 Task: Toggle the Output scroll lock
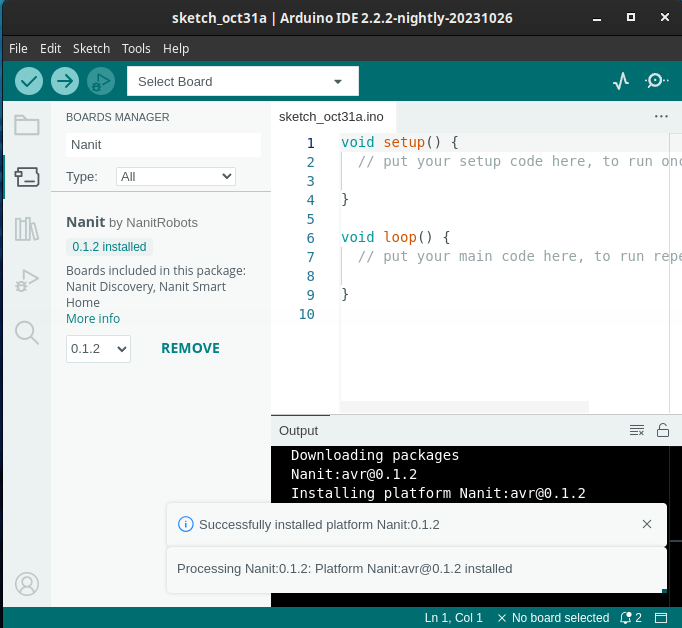pyautogui.click(x=663, y=430)
